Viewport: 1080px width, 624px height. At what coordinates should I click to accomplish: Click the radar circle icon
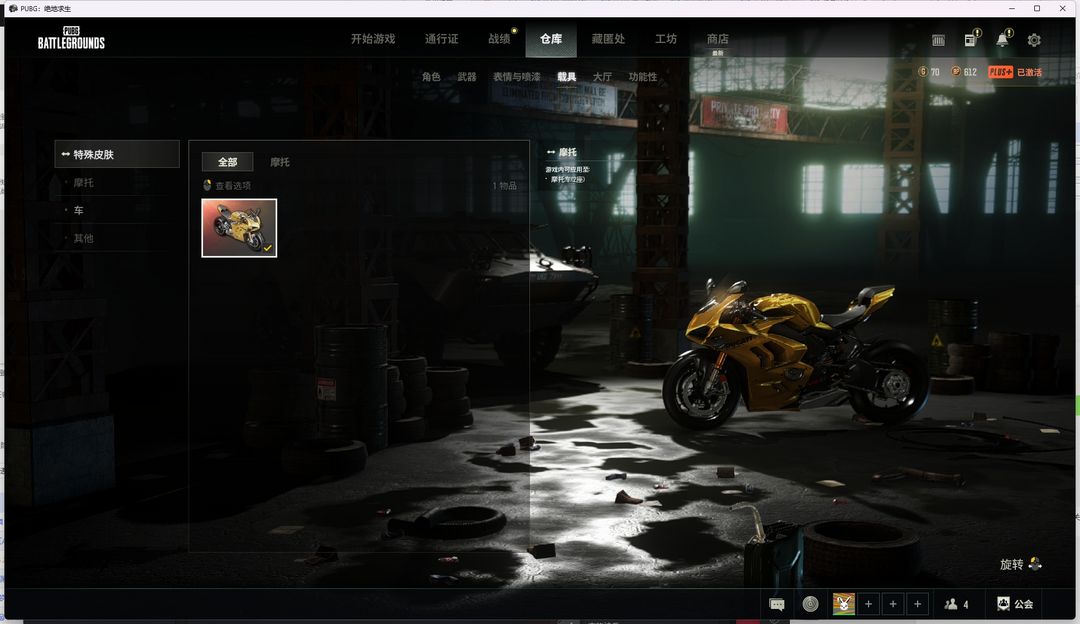tap(810, 604)
